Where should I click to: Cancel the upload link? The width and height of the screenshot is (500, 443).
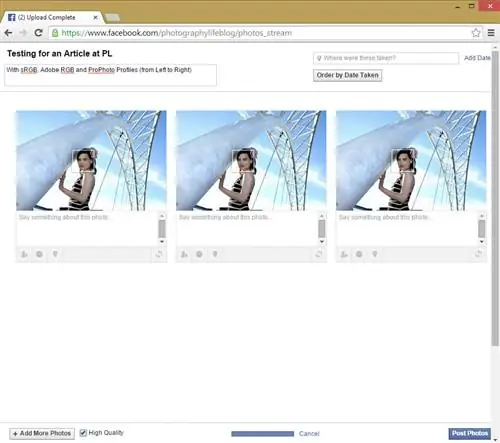click(x=309, y=433)
